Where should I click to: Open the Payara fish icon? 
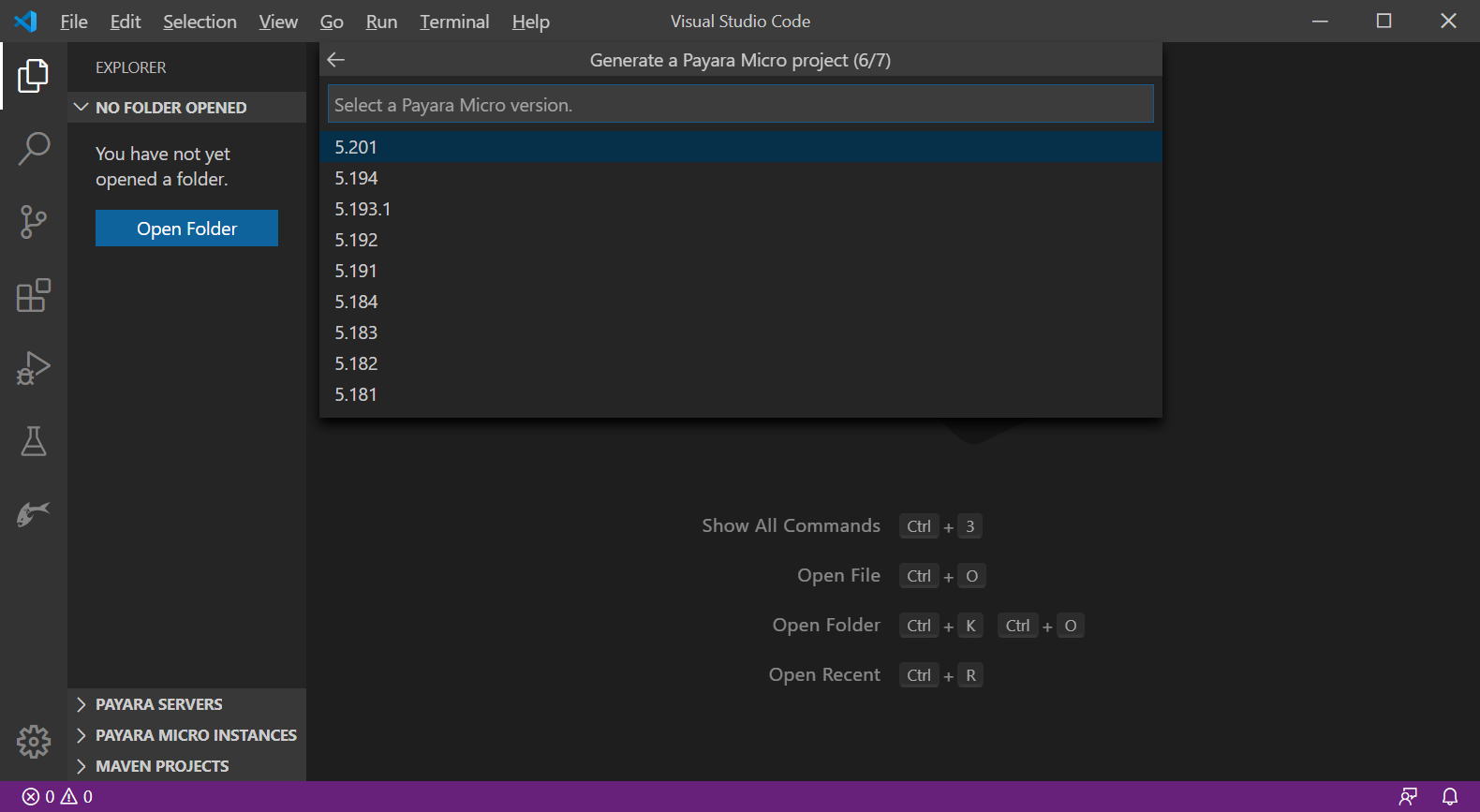pos(34,513)
